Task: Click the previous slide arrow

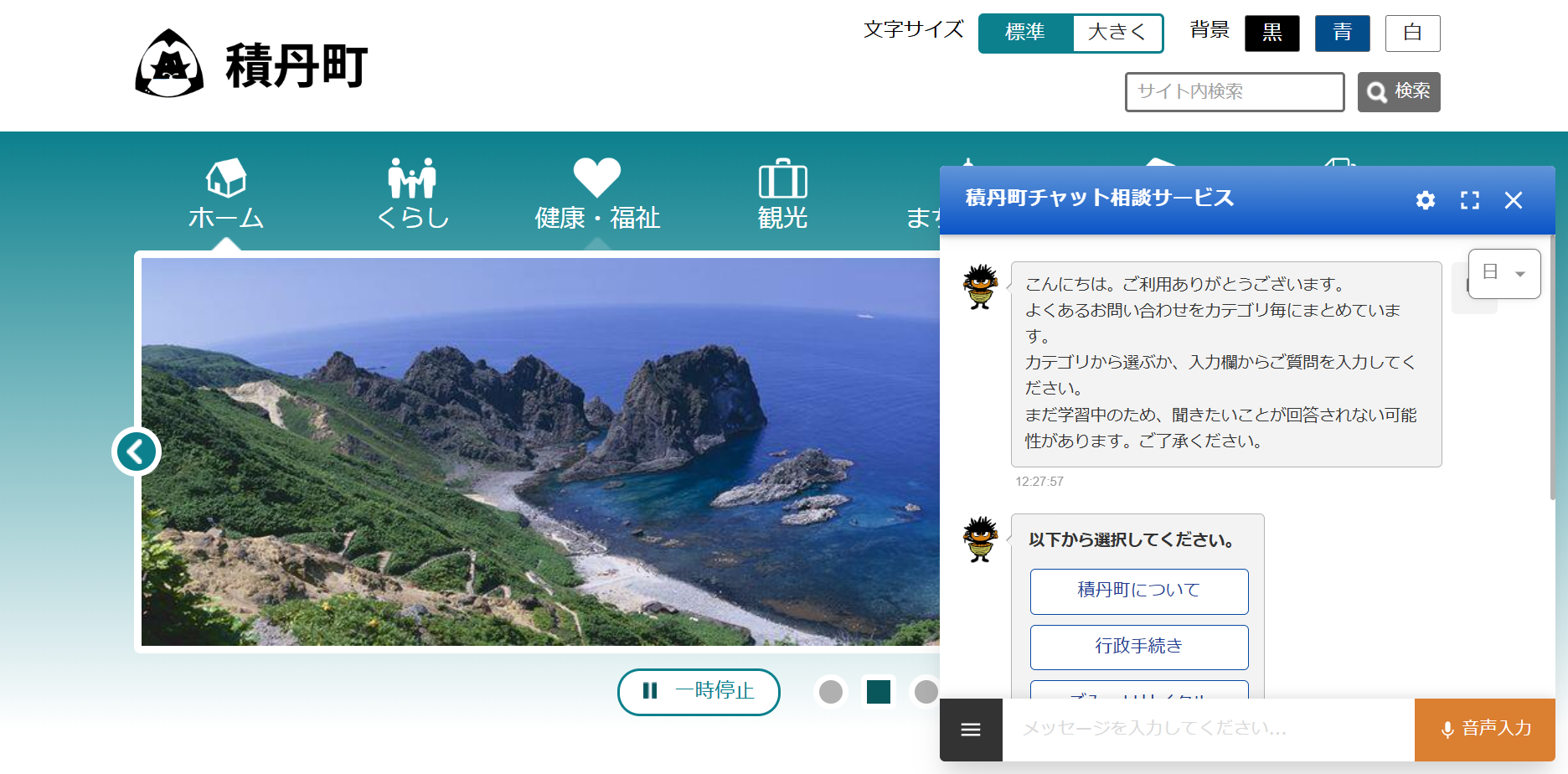Action: (135, 451)
